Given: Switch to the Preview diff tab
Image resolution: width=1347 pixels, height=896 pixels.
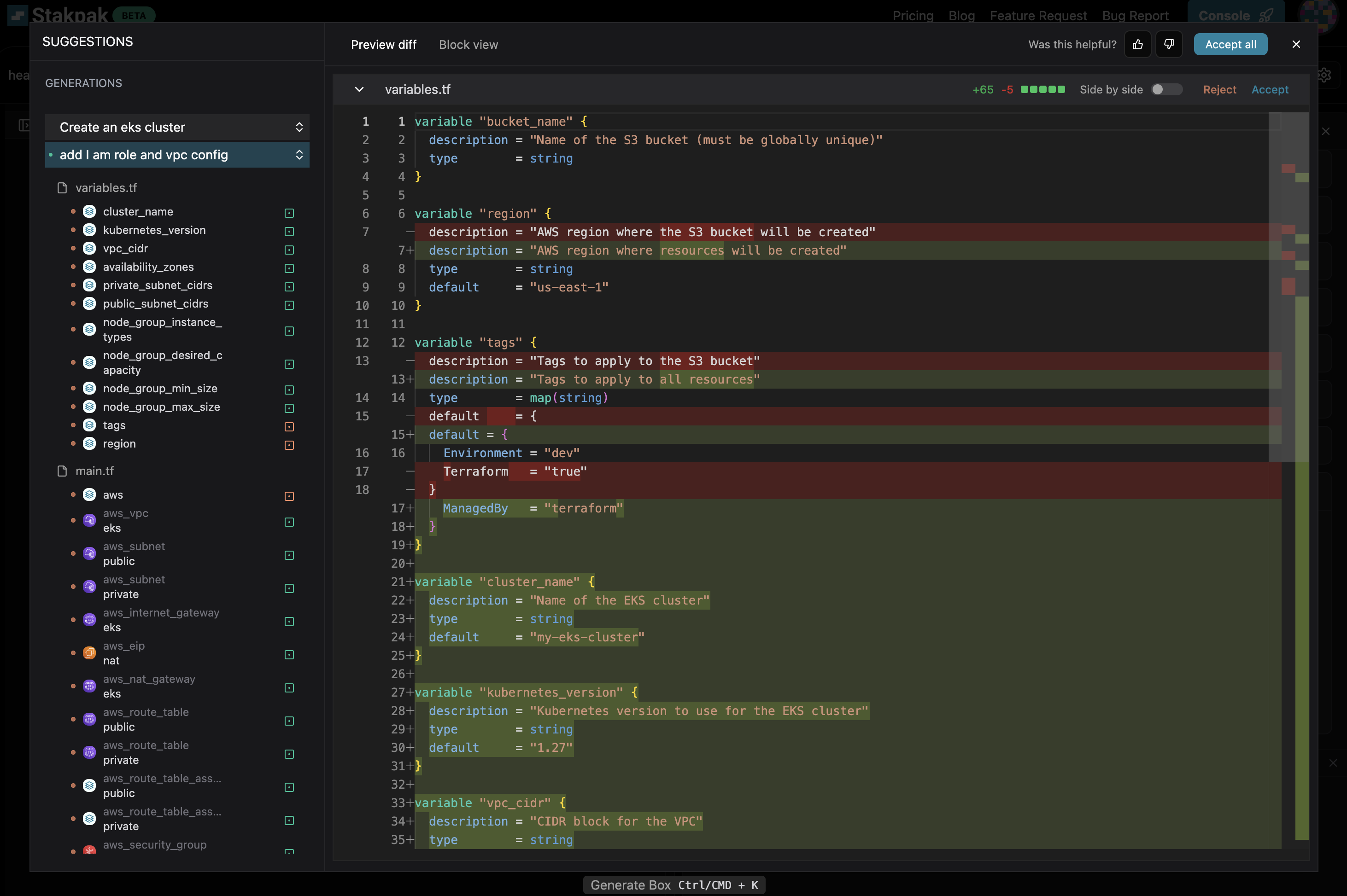Looking at the screenshot, I should [384, 45].
